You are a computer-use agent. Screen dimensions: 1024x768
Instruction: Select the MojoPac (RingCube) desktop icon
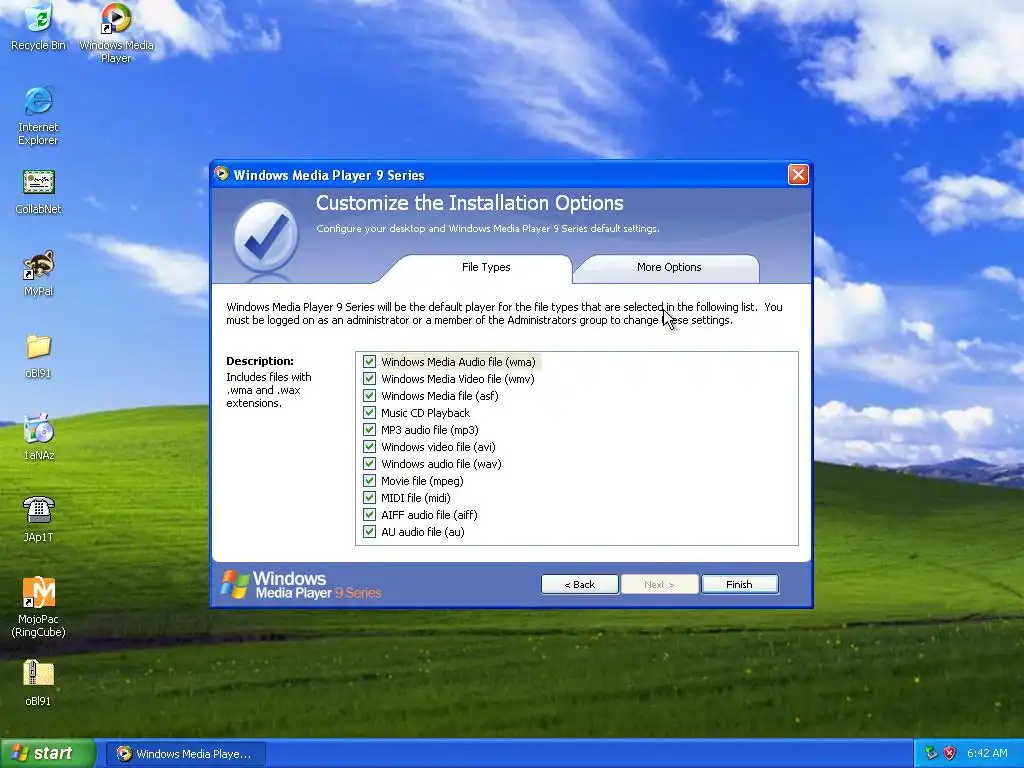pyautogui.click(x=39, y=607)
